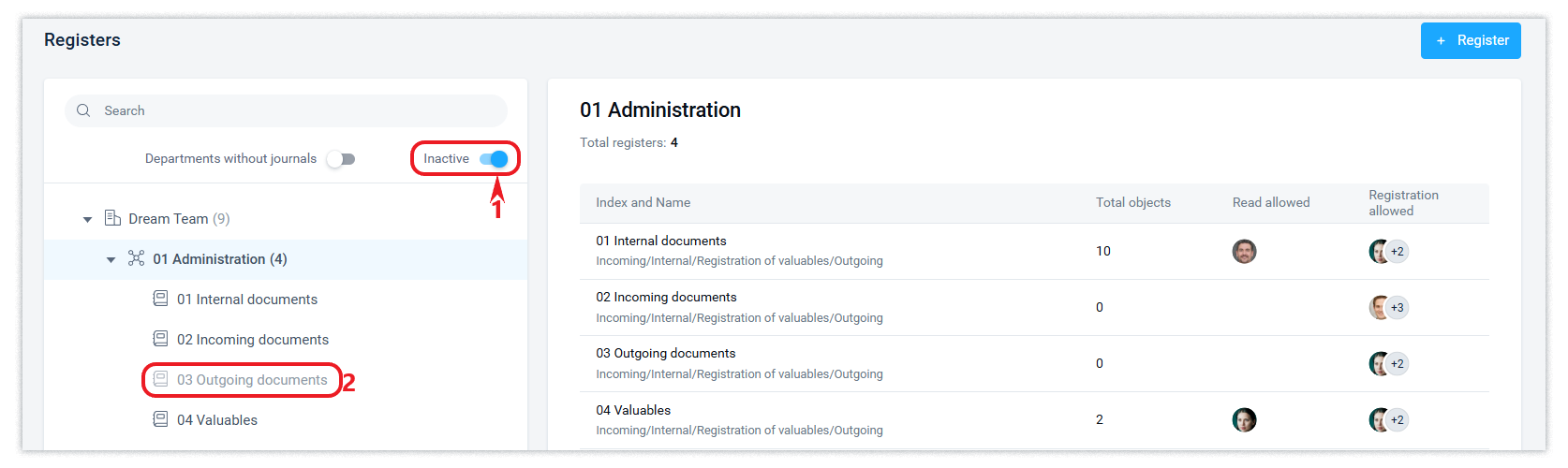Click the Read allowed avatar for Valuables row
Screen dimensions: 1568x468
pos(1244,419)
